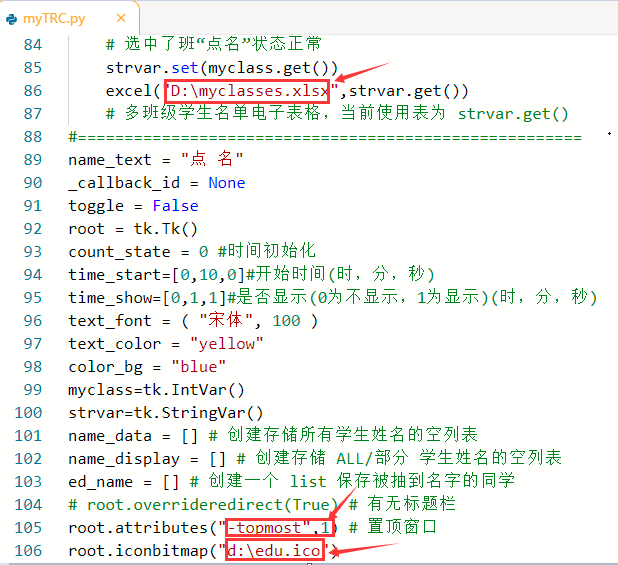
Task: Click on 'strvar.set(myclass.get())' code
Action: [222, 68]
